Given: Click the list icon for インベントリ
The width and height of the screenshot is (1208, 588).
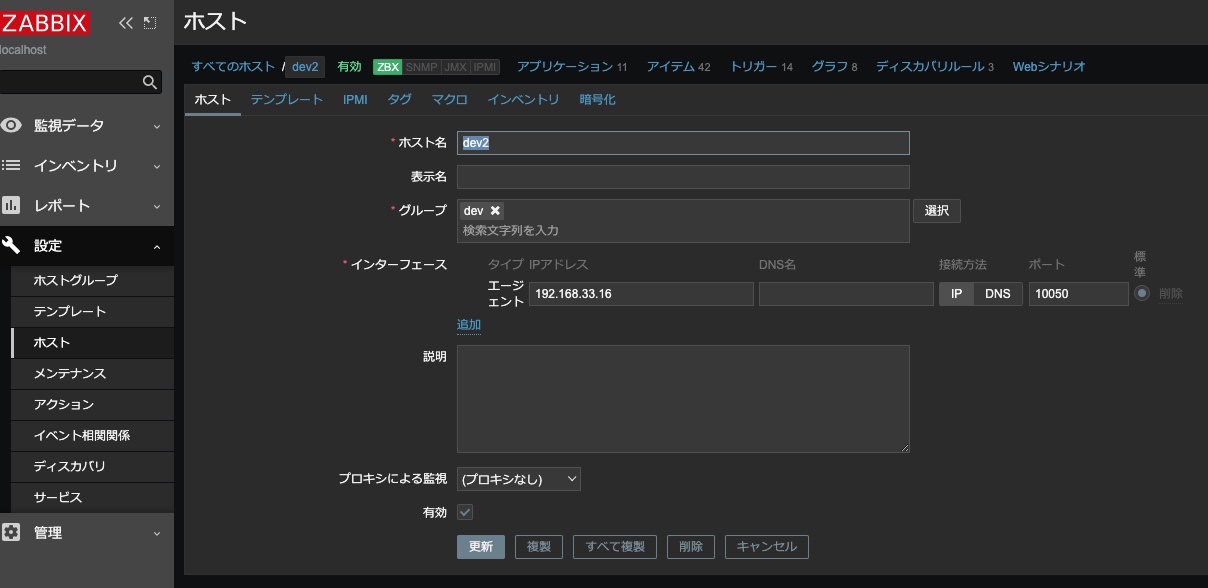Looking at the screenshot, I should [x=11, y=165].
